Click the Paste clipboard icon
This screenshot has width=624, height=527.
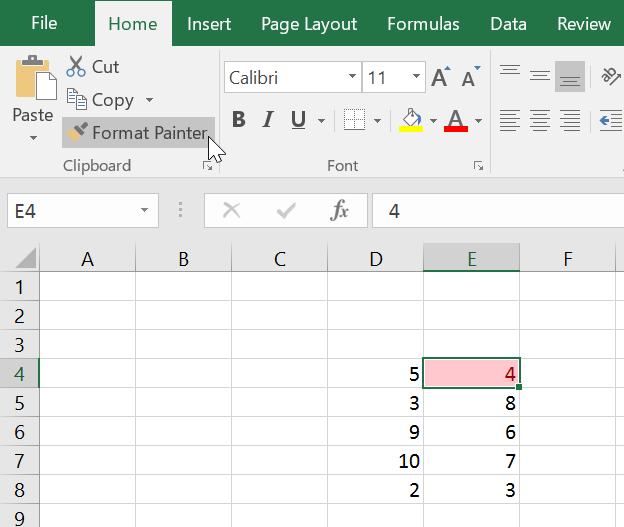click(35, 78)
